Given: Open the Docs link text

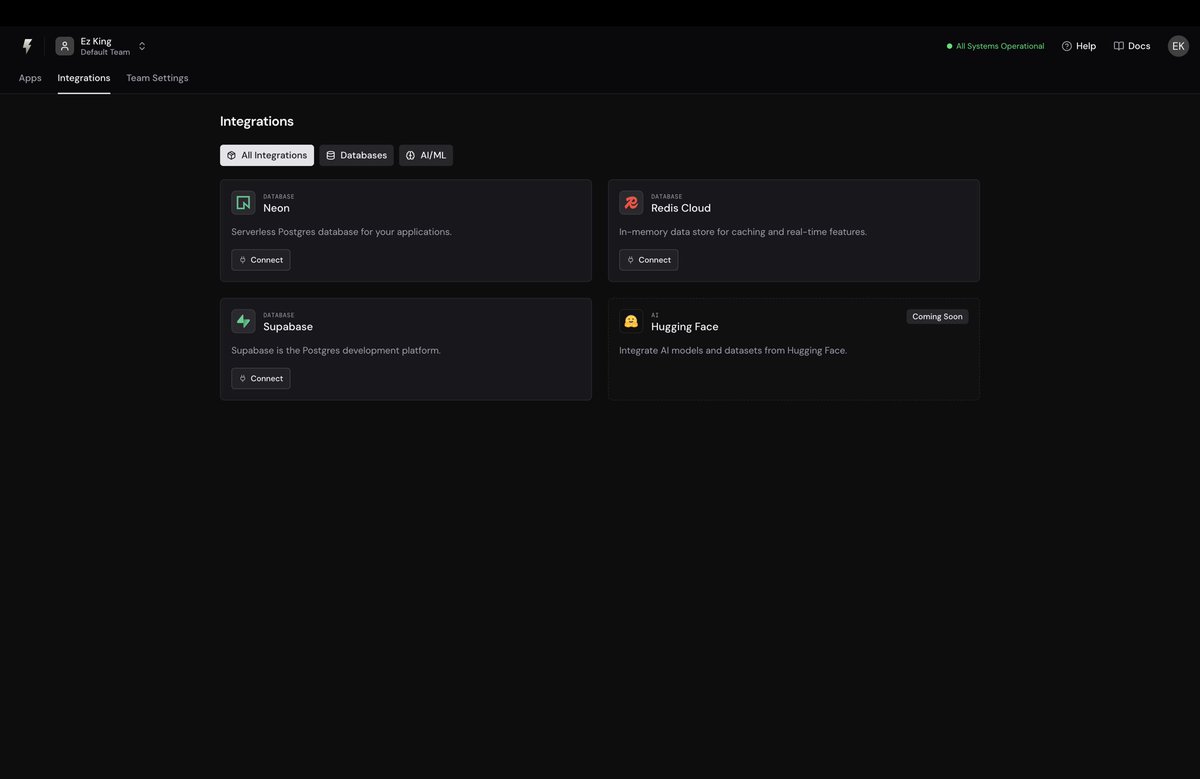Looking at the screenshot, I should pos(1139,46).
